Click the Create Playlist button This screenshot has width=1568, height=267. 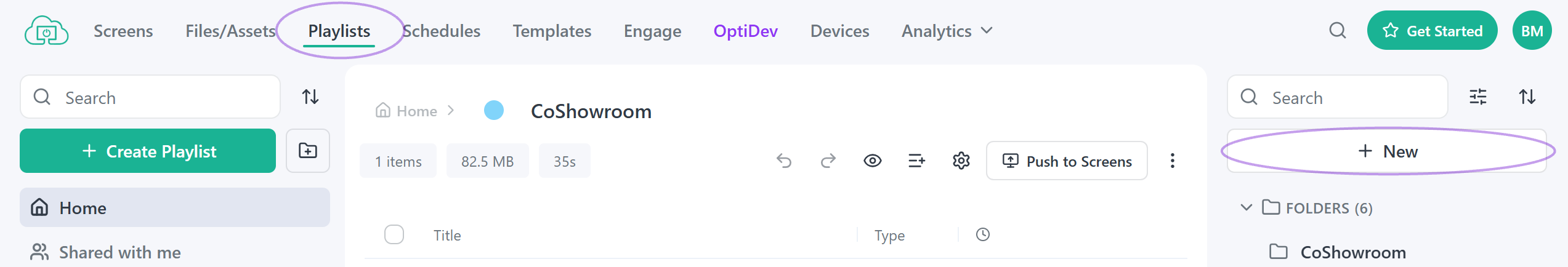pos(148,151)
